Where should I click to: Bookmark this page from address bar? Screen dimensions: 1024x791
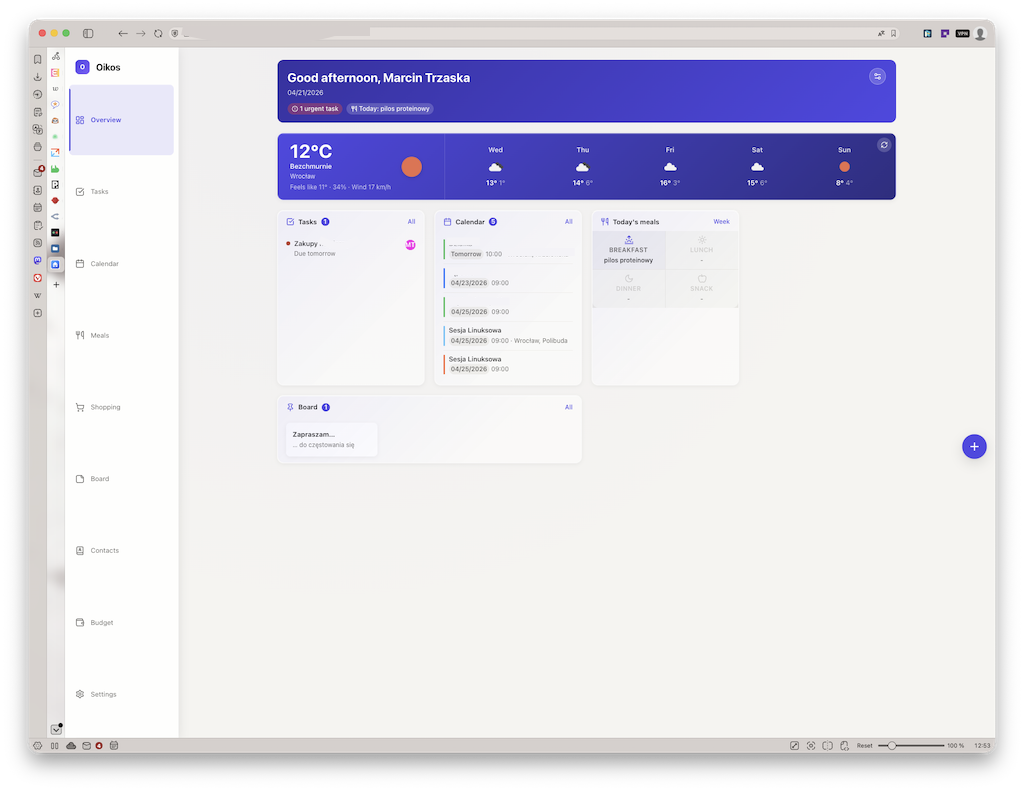pos(893,33)
